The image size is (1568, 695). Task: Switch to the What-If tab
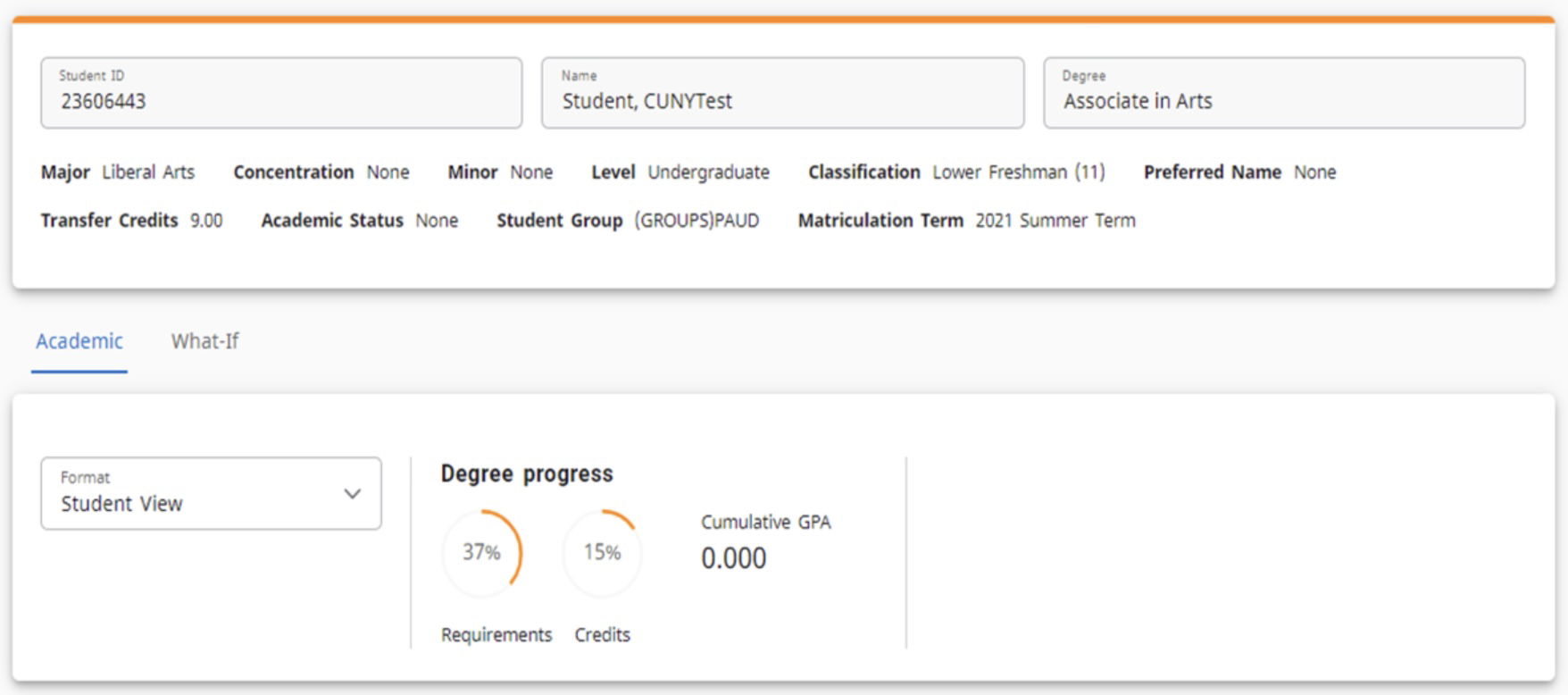pos(204,341)
